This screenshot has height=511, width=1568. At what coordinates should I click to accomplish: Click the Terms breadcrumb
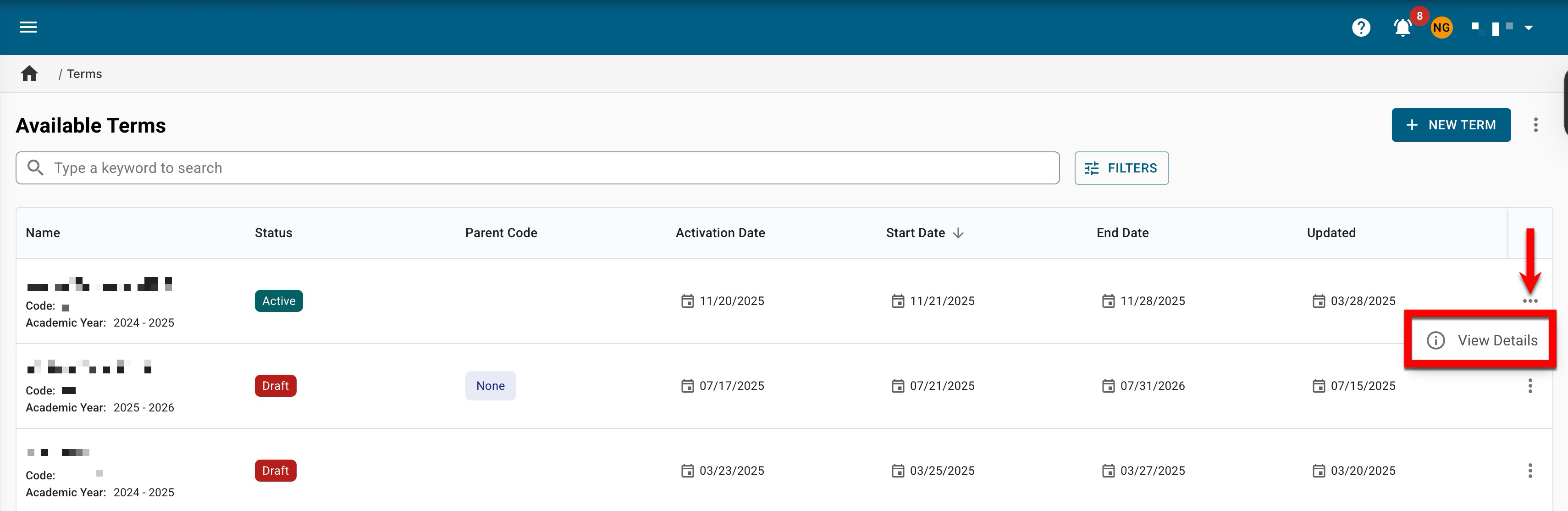click(x=84, y=74)
